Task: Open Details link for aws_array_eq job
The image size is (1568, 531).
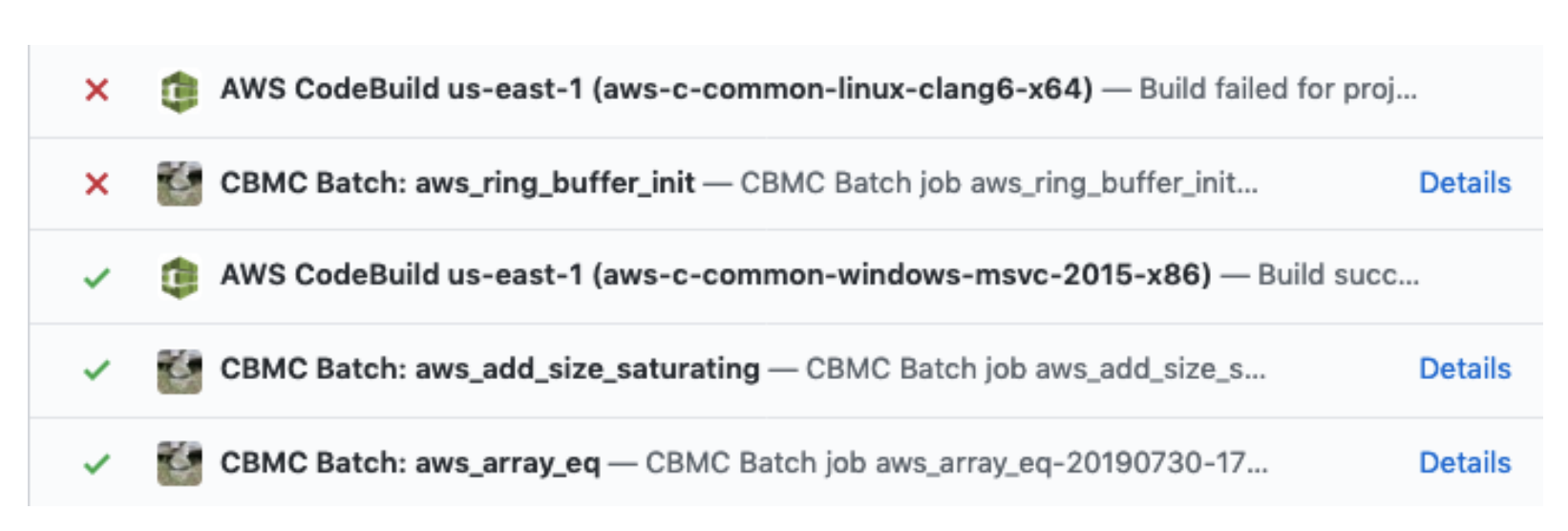Action: [x=1464, y=462]
